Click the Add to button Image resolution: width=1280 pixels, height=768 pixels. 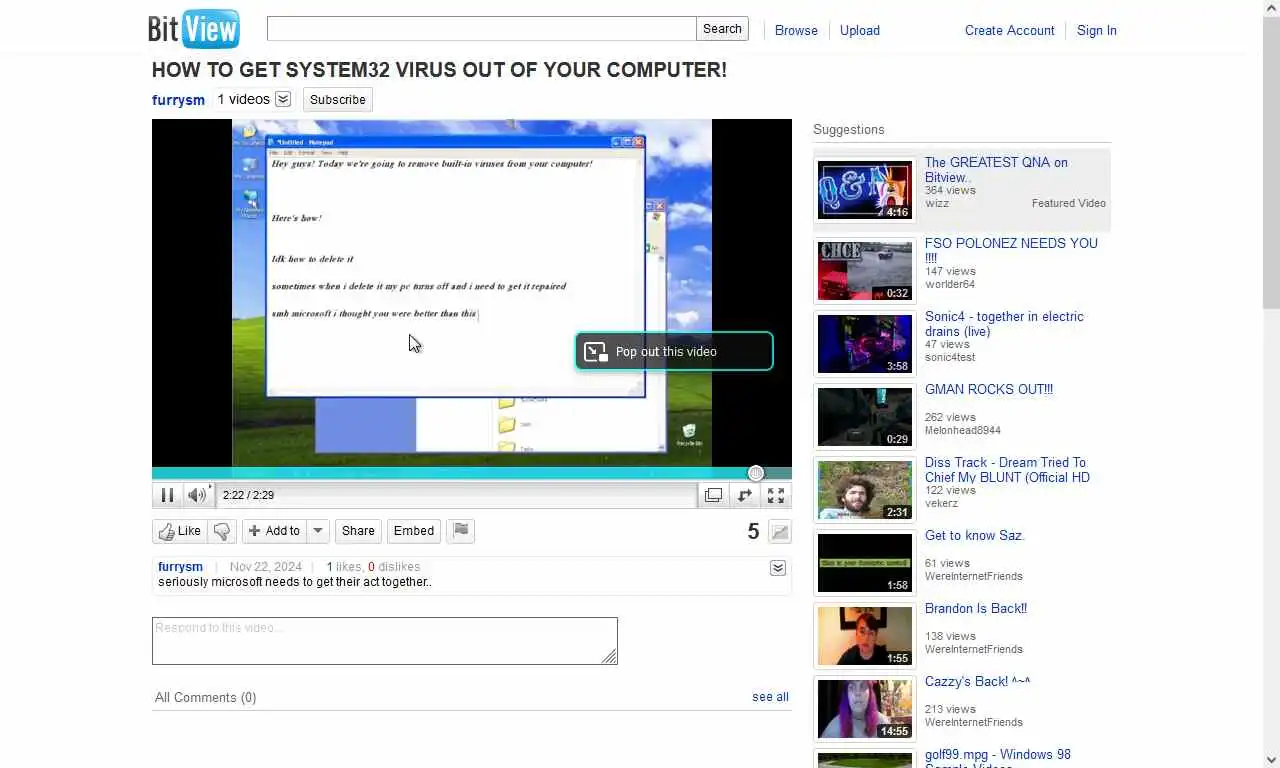point(274,531)
